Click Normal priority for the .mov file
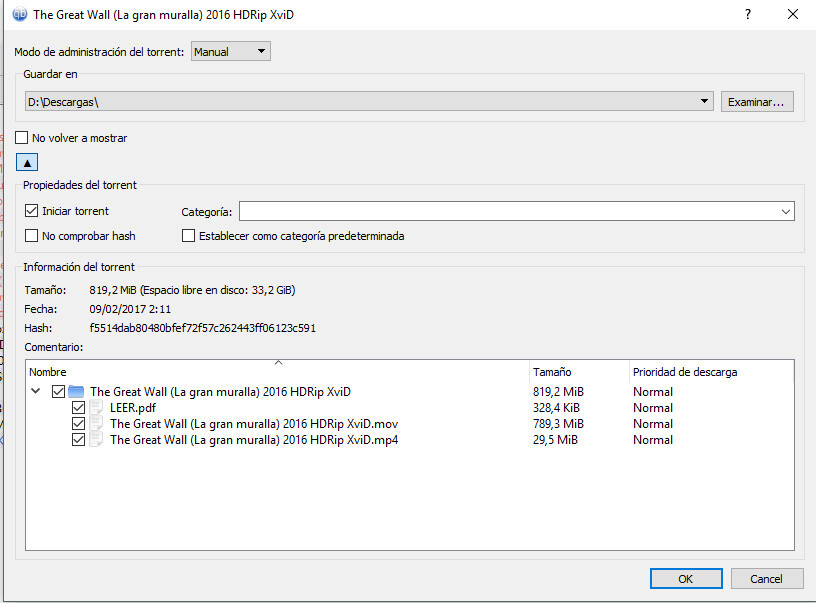816x603 pixels. 653,424
